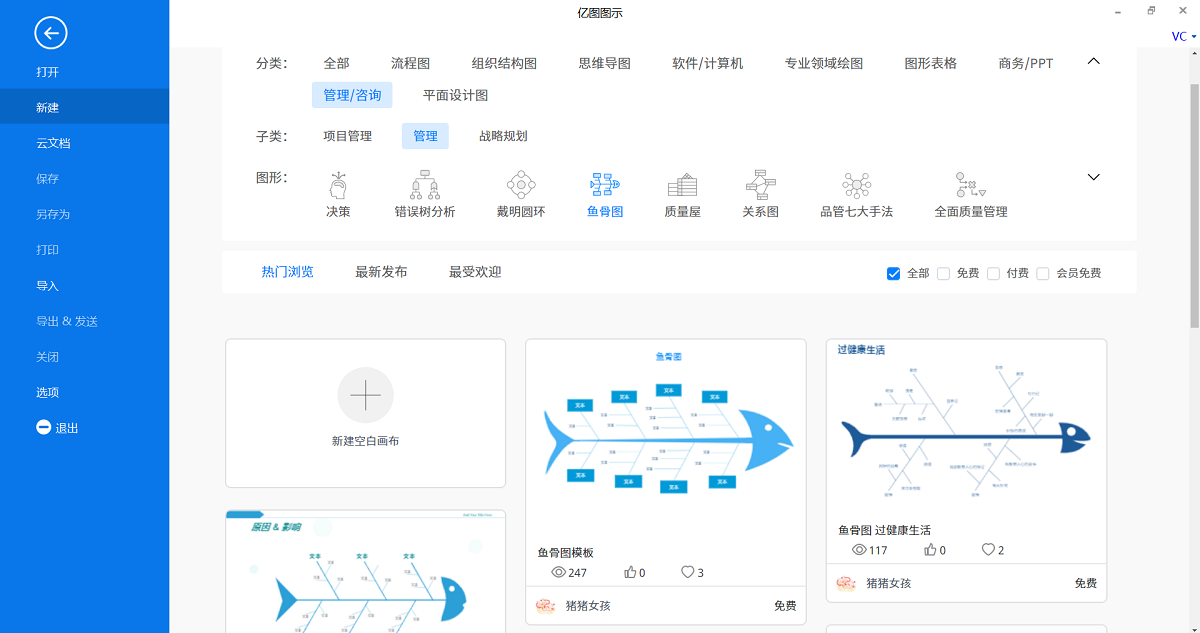1200x633 pixels.
Task: Switch to the 最受欢迎 tab
Action: (474, 269)
